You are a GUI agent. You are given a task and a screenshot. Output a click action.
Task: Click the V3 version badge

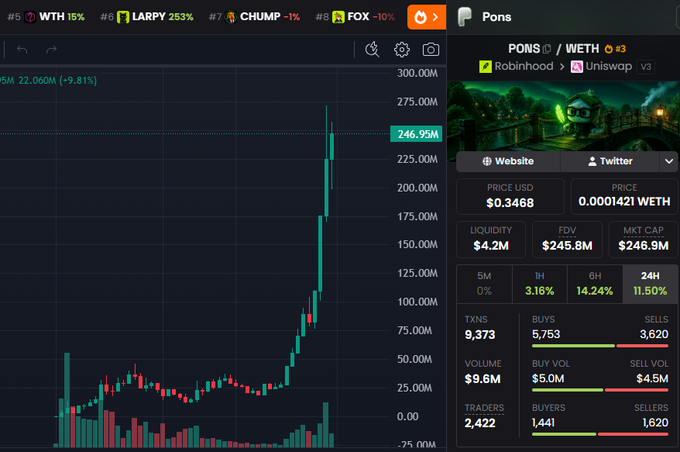coord(646,67)
